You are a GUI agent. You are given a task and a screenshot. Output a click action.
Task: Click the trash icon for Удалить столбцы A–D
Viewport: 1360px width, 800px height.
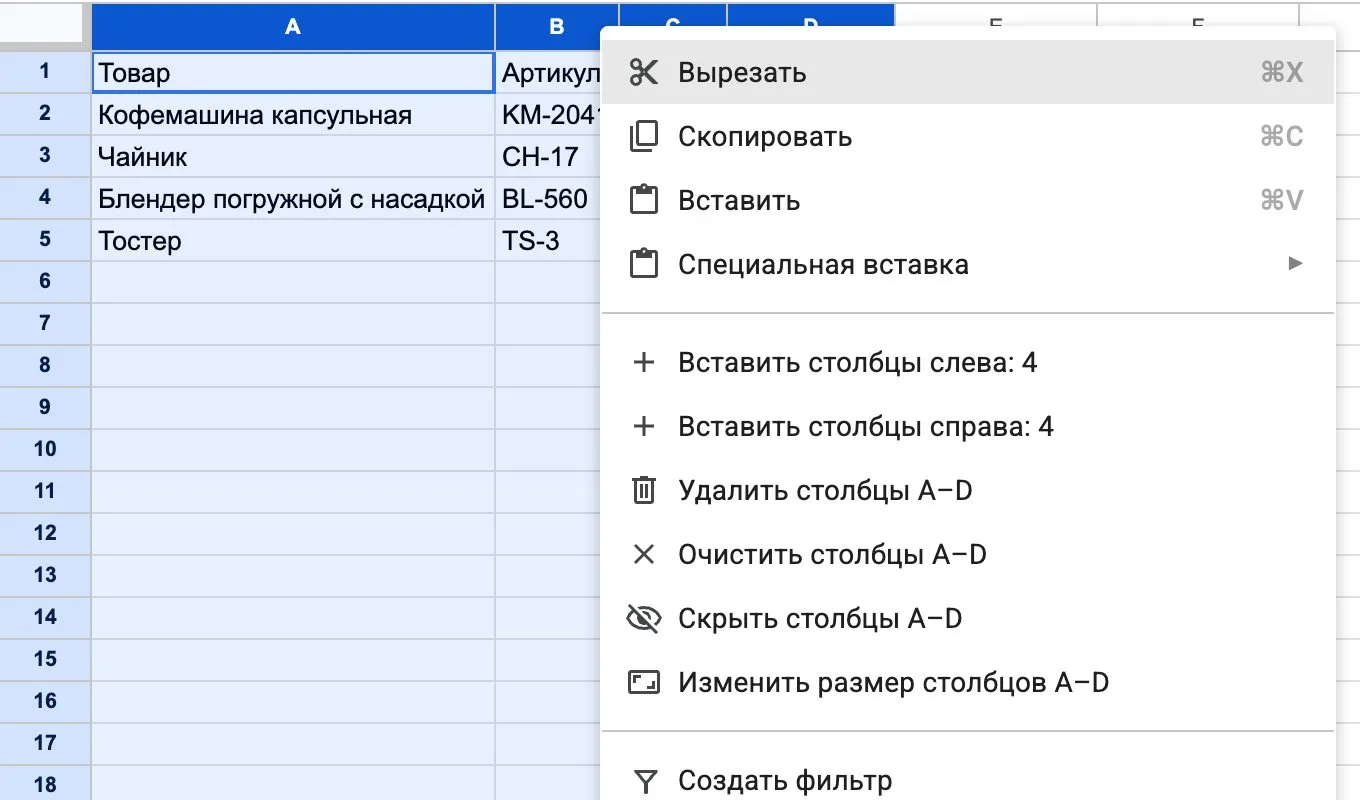point(644,490)
